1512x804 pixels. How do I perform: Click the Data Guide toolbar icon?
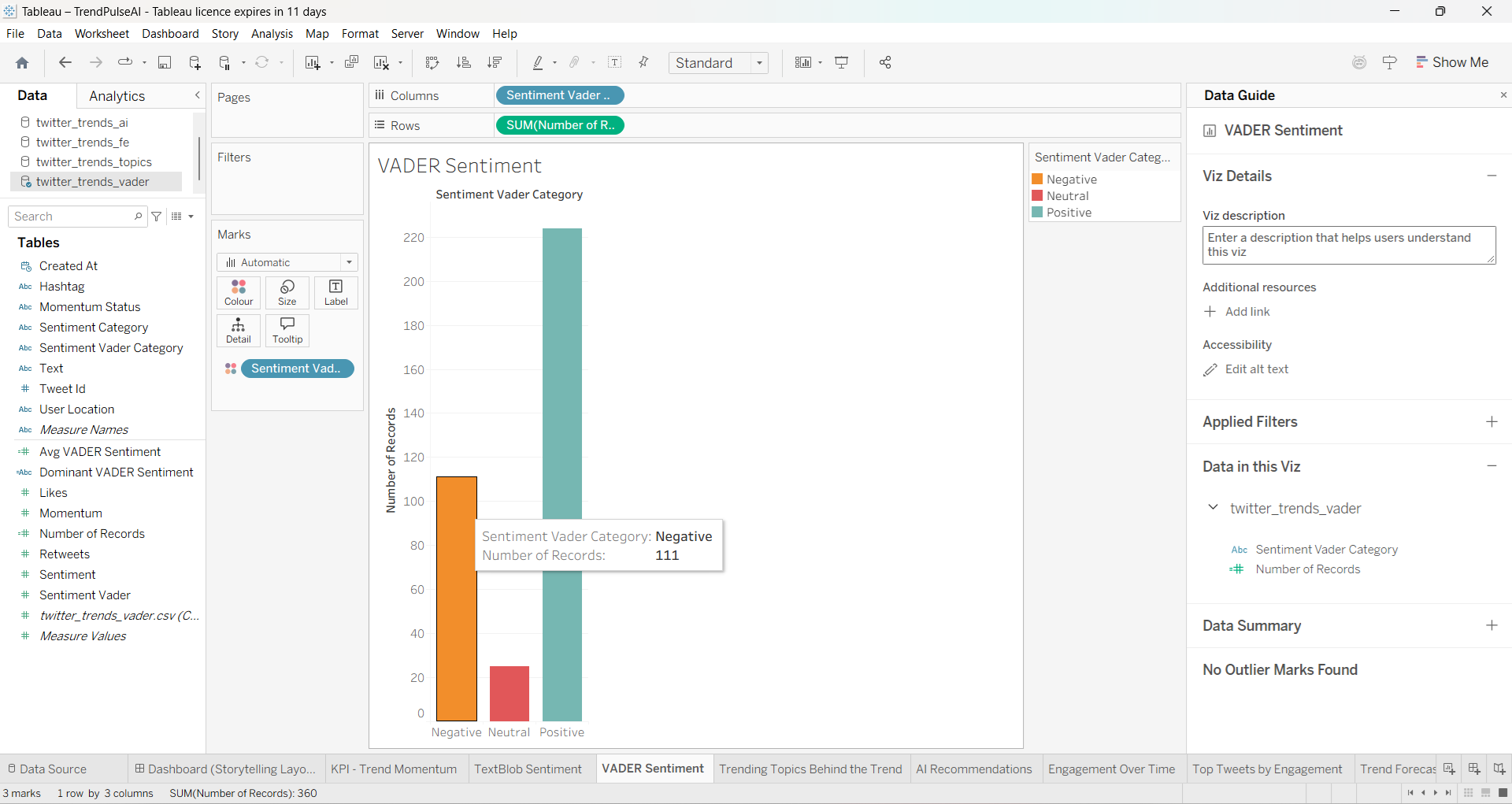(1390, 62)
